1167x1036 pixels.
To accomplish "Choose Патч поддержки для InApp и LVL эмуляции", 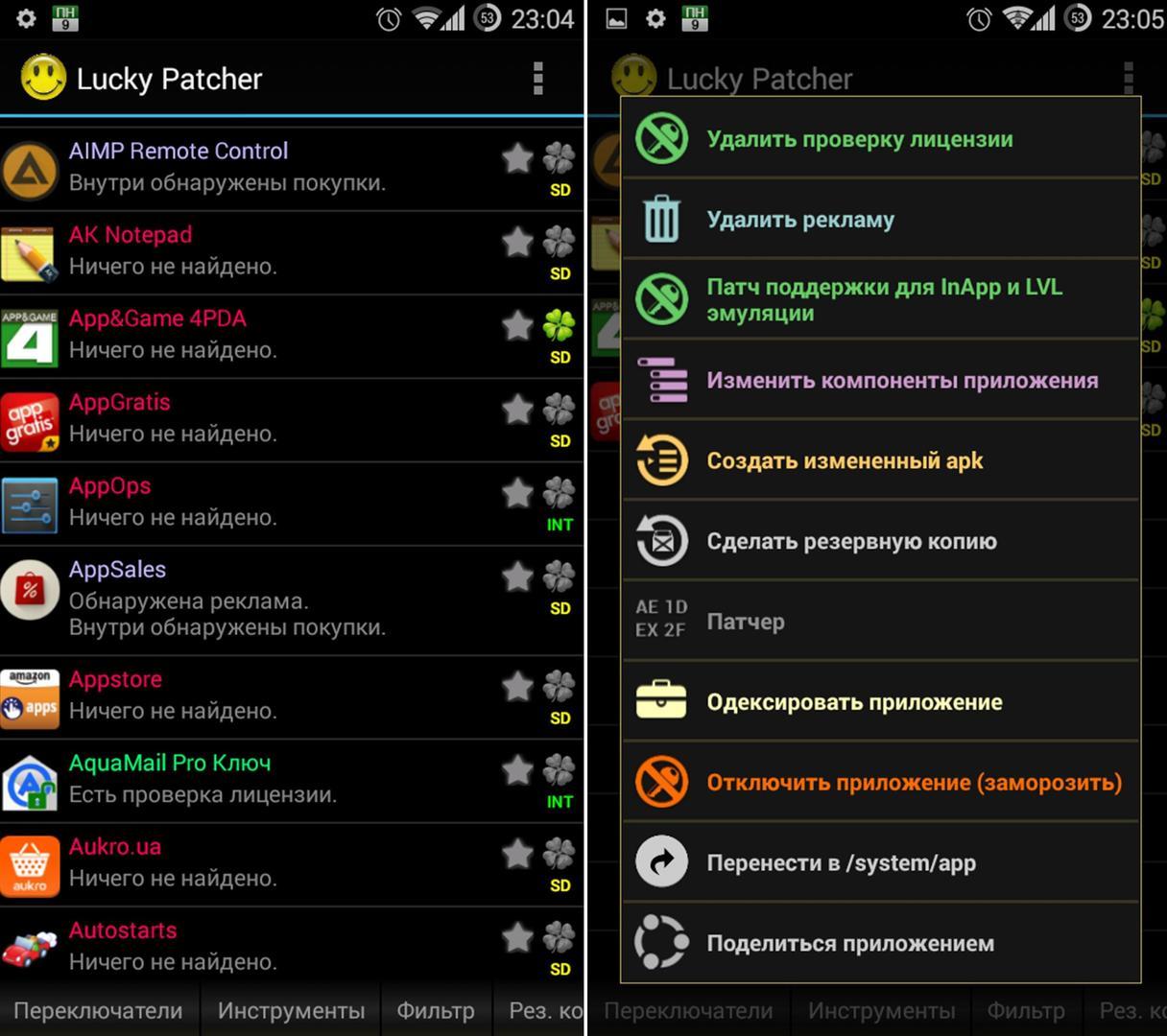I will click(x=880, y=299).
